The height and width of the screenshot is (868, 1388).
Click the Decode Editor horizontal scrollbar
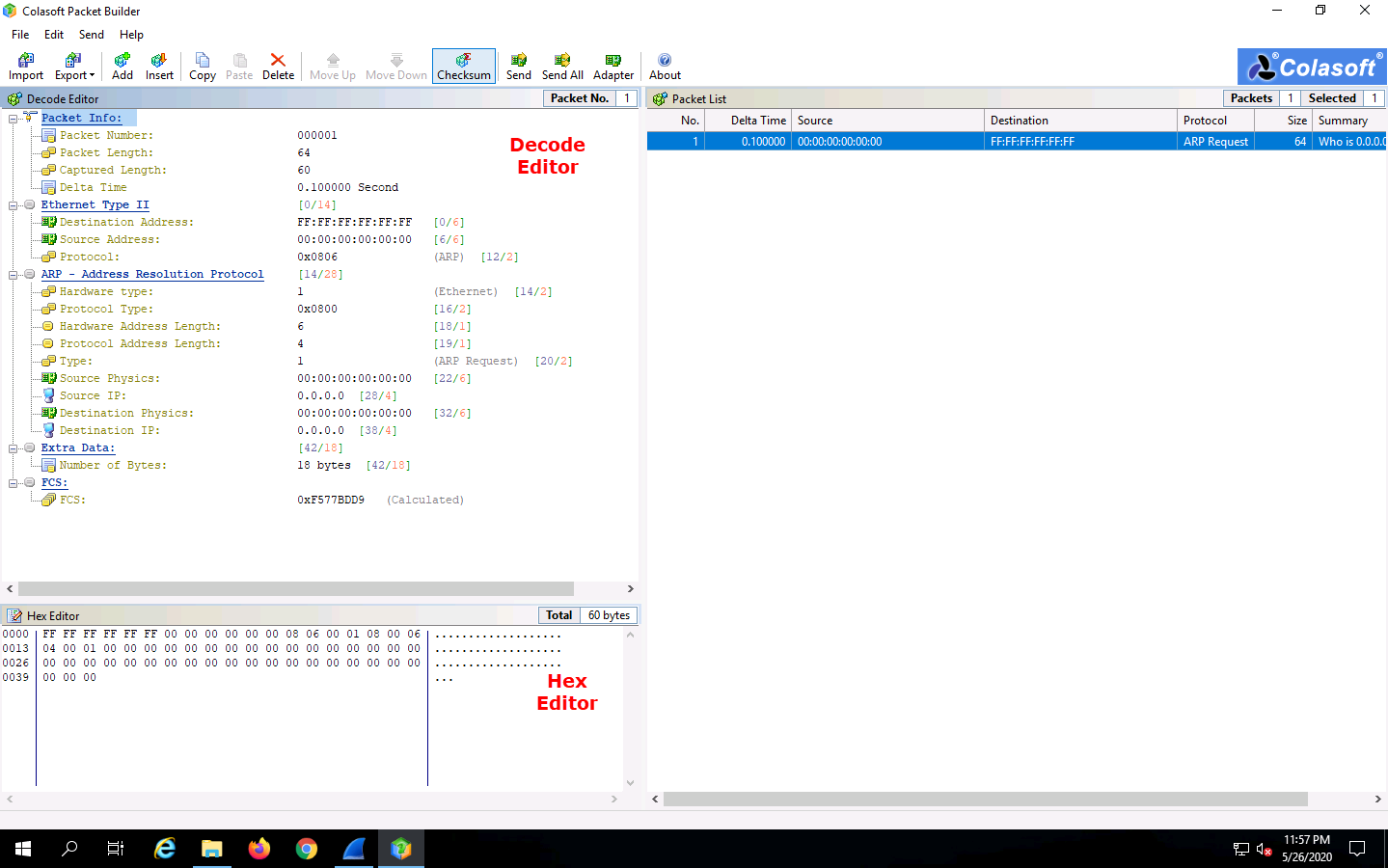click(296, 588)
